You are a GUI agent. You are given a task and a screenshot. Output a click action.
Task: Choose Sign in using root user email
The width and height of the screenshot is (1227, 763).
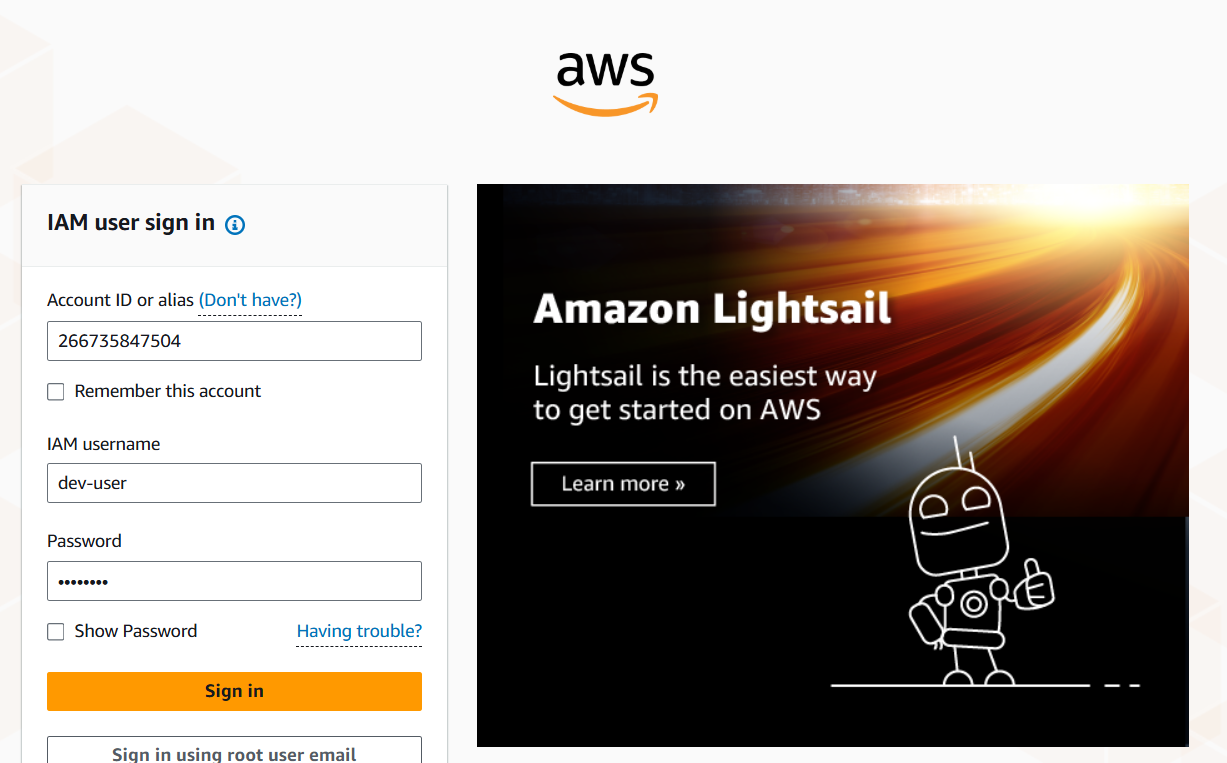pos(234,750)
